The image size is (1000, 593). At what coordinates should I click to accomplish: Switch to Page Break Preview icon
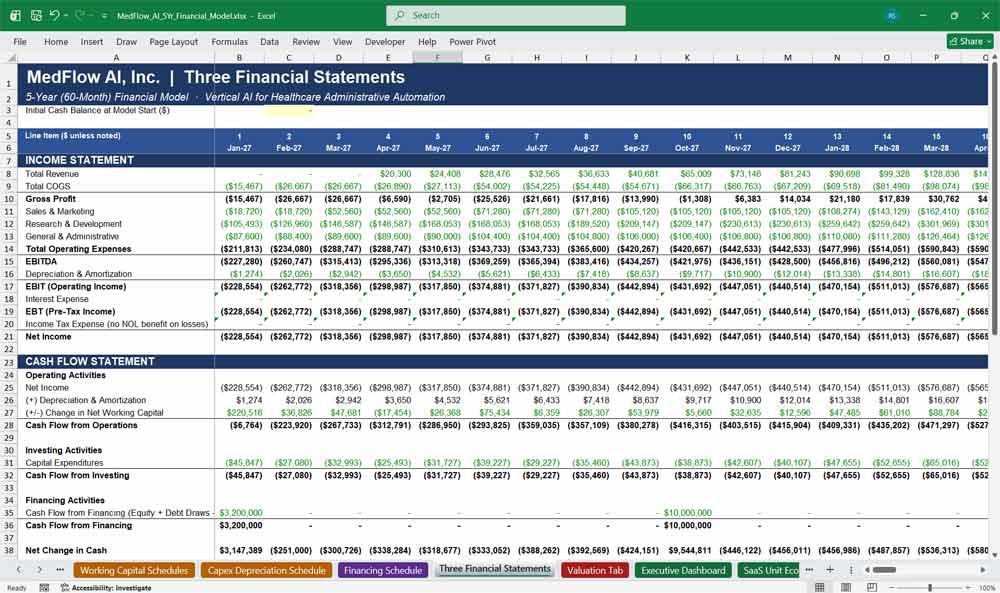[871, 587]
